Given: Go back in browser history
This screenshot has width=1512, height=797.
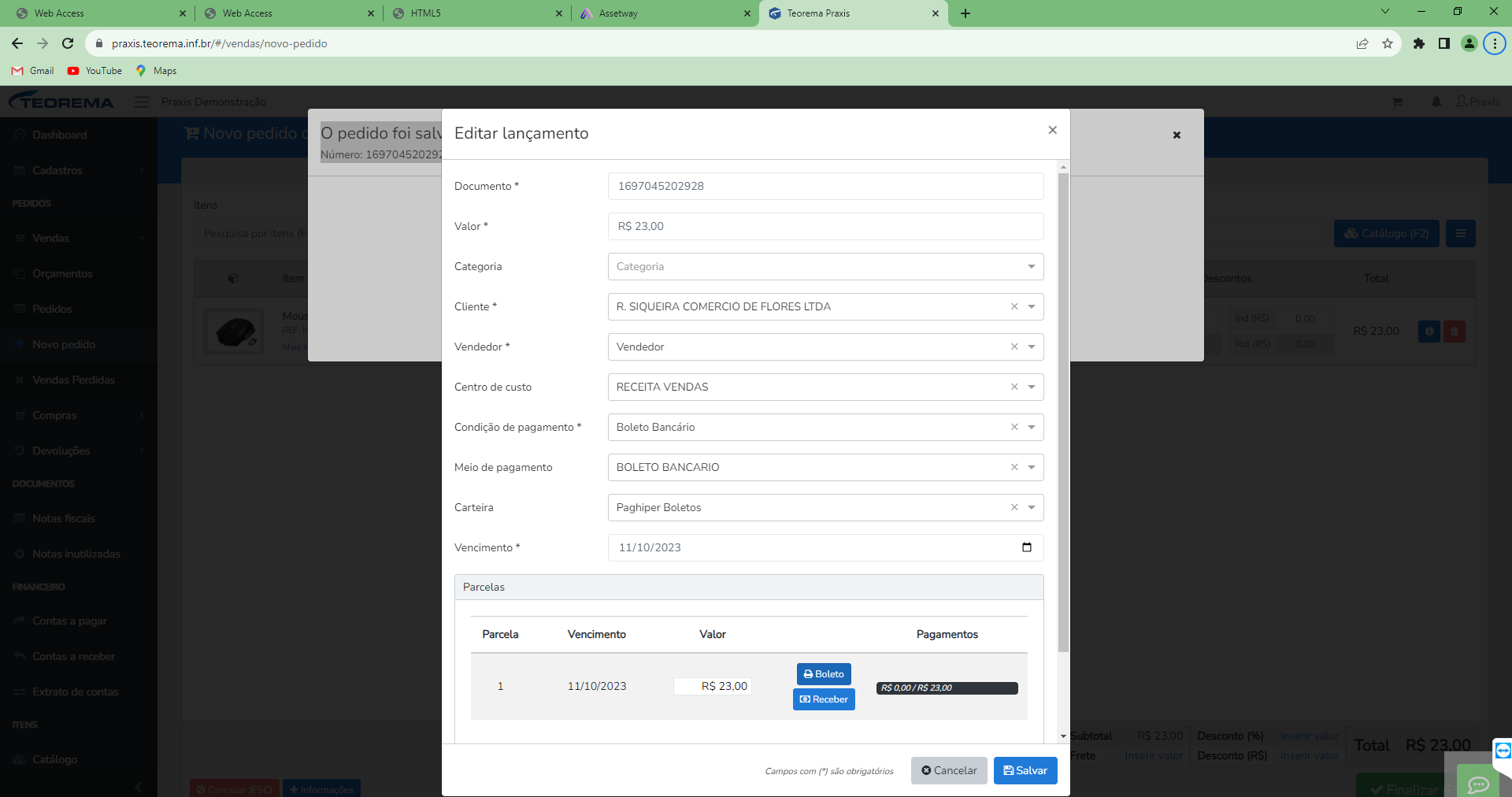Looking at the screenshot, I should (x=17, y=43).
